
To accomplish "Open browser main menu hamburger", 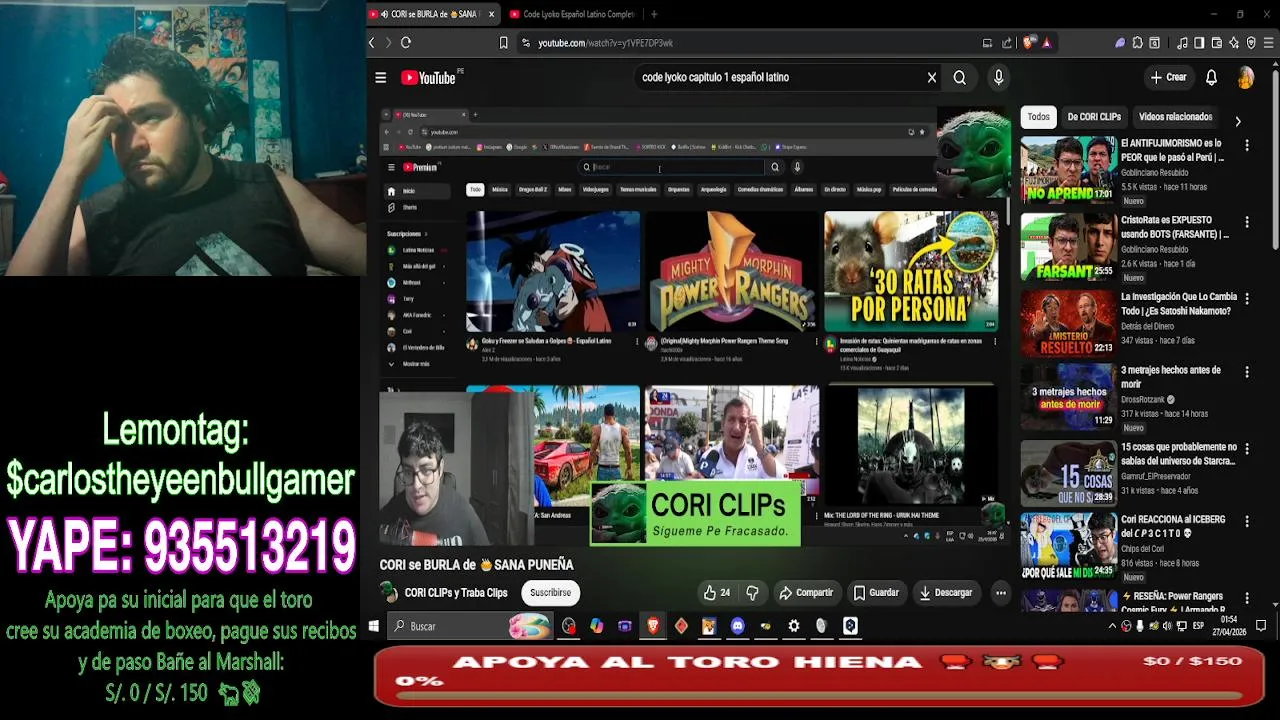I will point(1269,43).
